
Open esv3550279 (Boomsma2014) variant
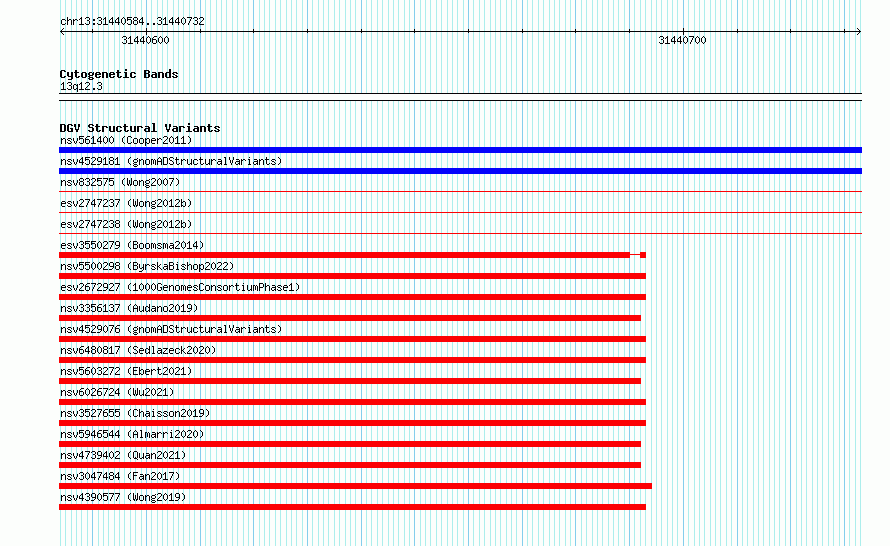click(x=132, y=245)
